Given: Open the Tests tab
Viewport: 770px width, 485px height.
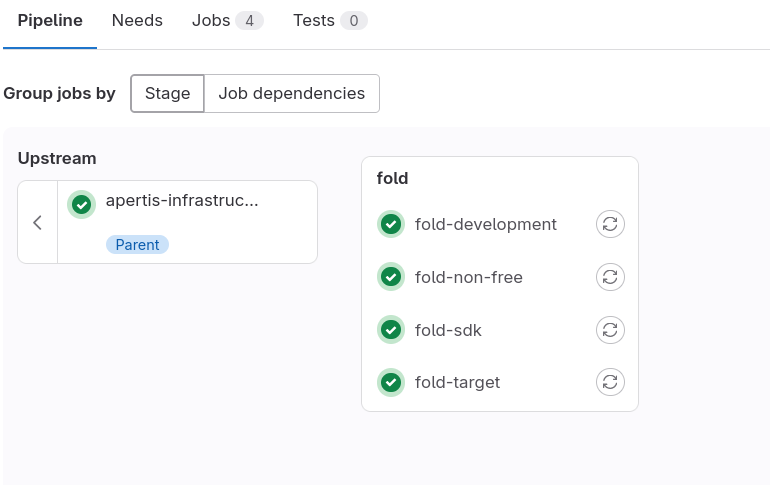Looking at the screenshot, I should 330,21.
